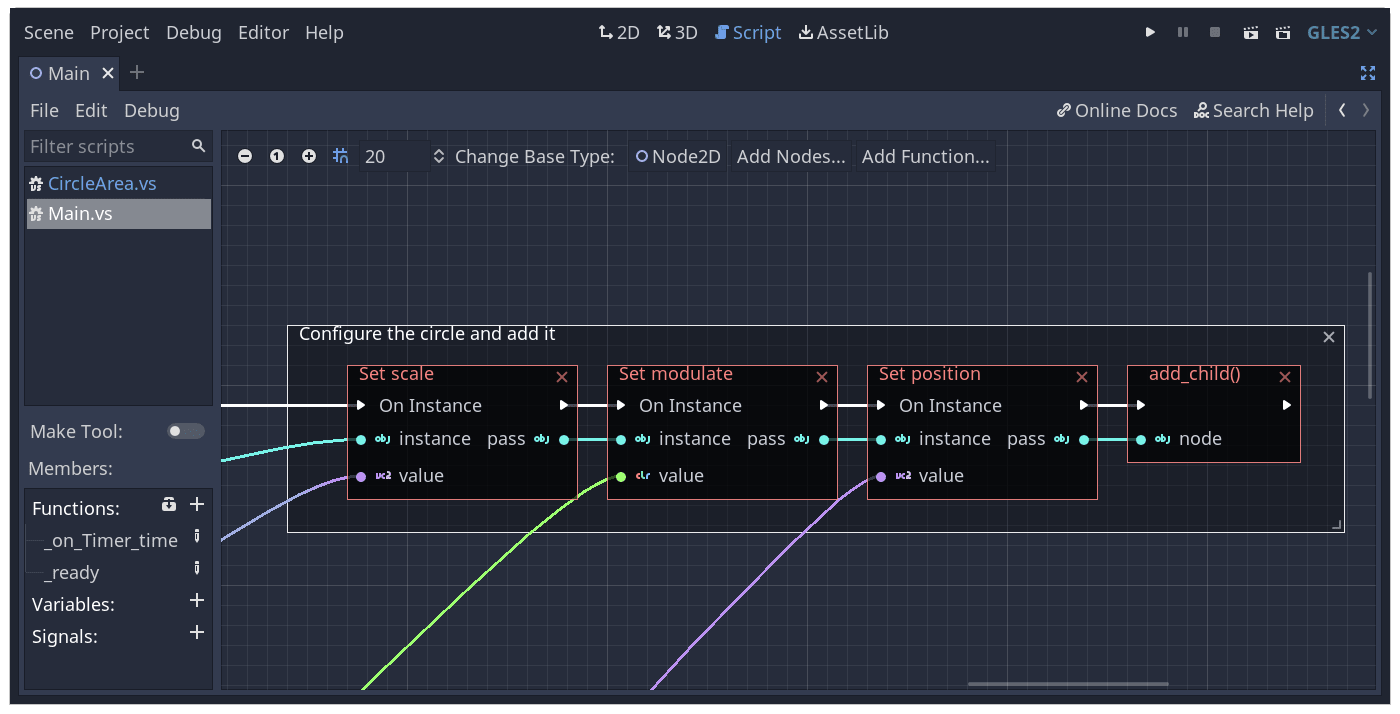The height and width of the screenshot is (714, 1400).
Task: Open the Project menu
Action: 119,31
